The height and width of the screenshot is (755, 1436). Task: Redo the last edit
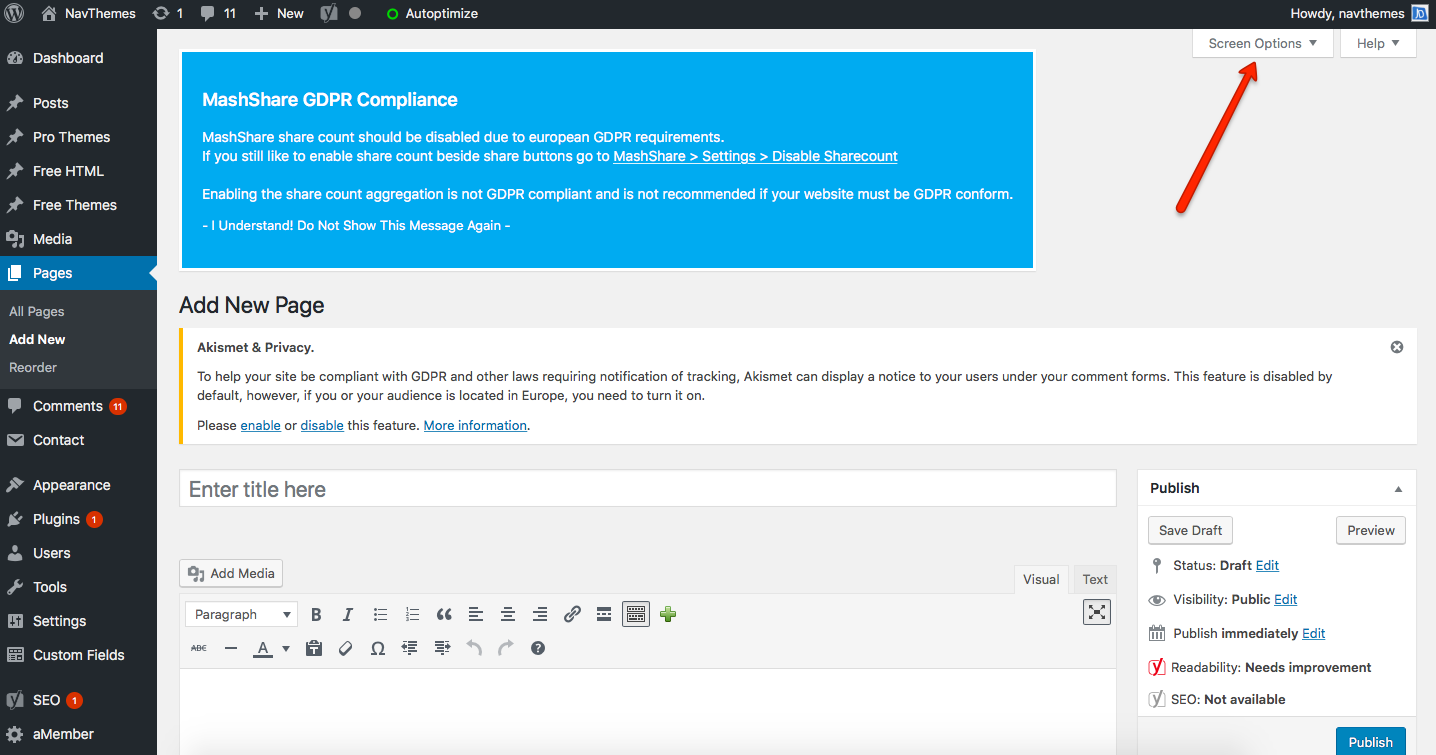pyautogui.click(x=506, y=648)
